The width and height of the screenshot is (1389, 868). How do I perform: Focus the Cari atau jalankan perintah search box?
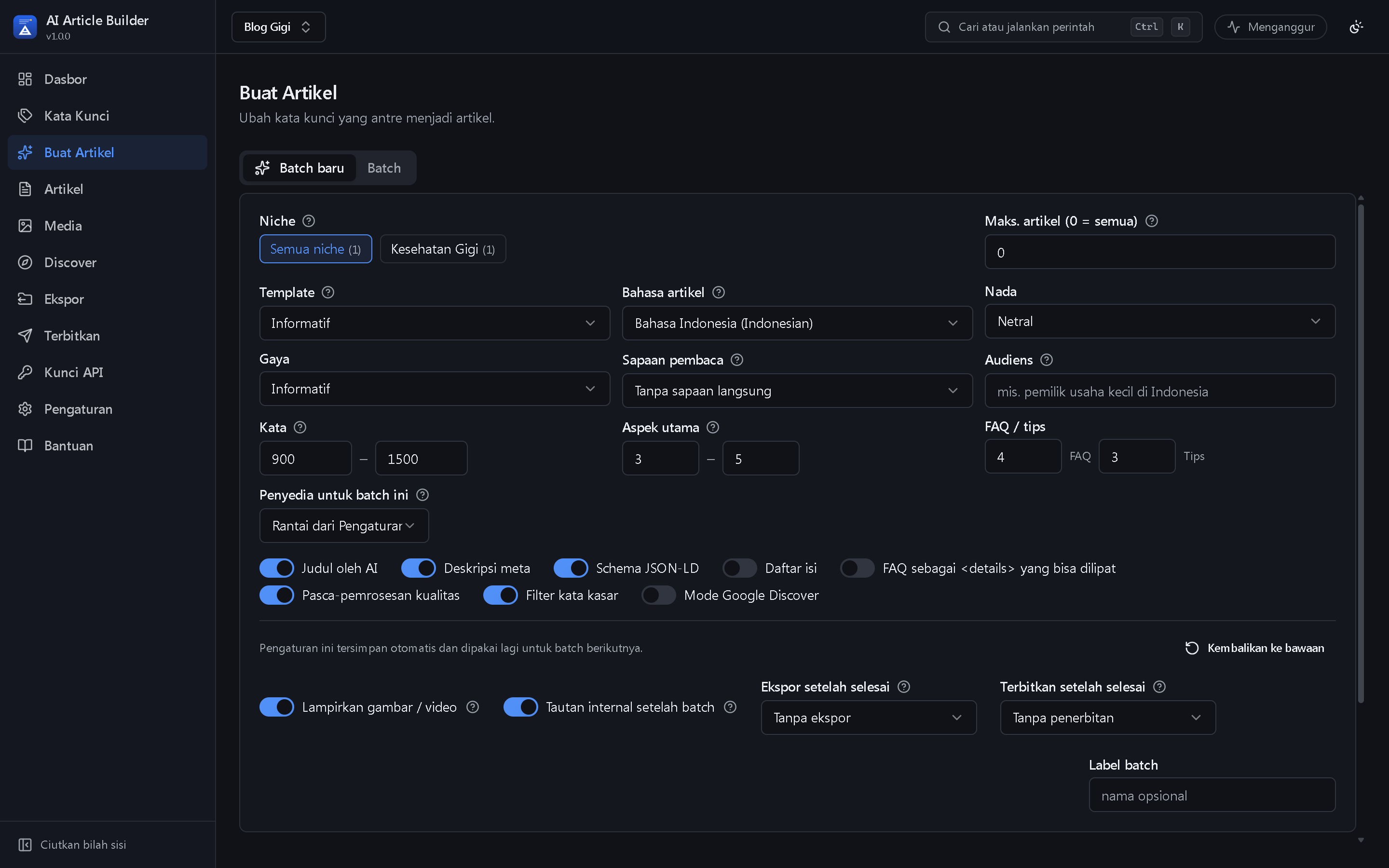tap(1063, 27)
